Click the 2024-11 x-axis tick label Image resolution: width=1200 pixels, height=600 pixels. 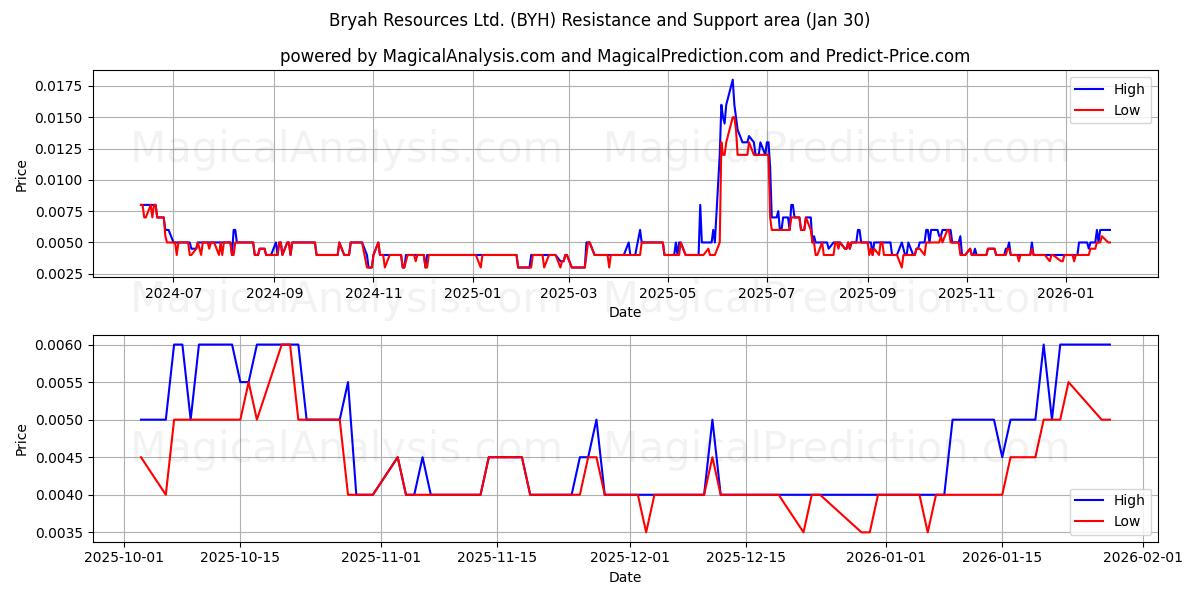374,293
